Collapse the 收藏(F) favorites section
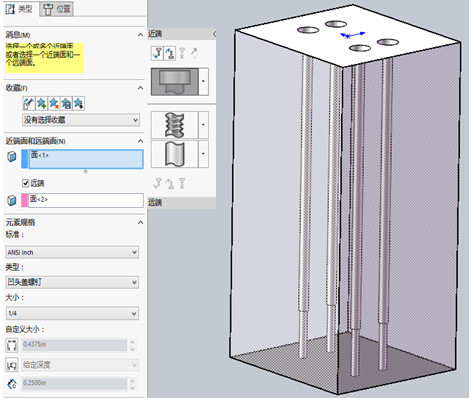 click(x=140, y=88)
